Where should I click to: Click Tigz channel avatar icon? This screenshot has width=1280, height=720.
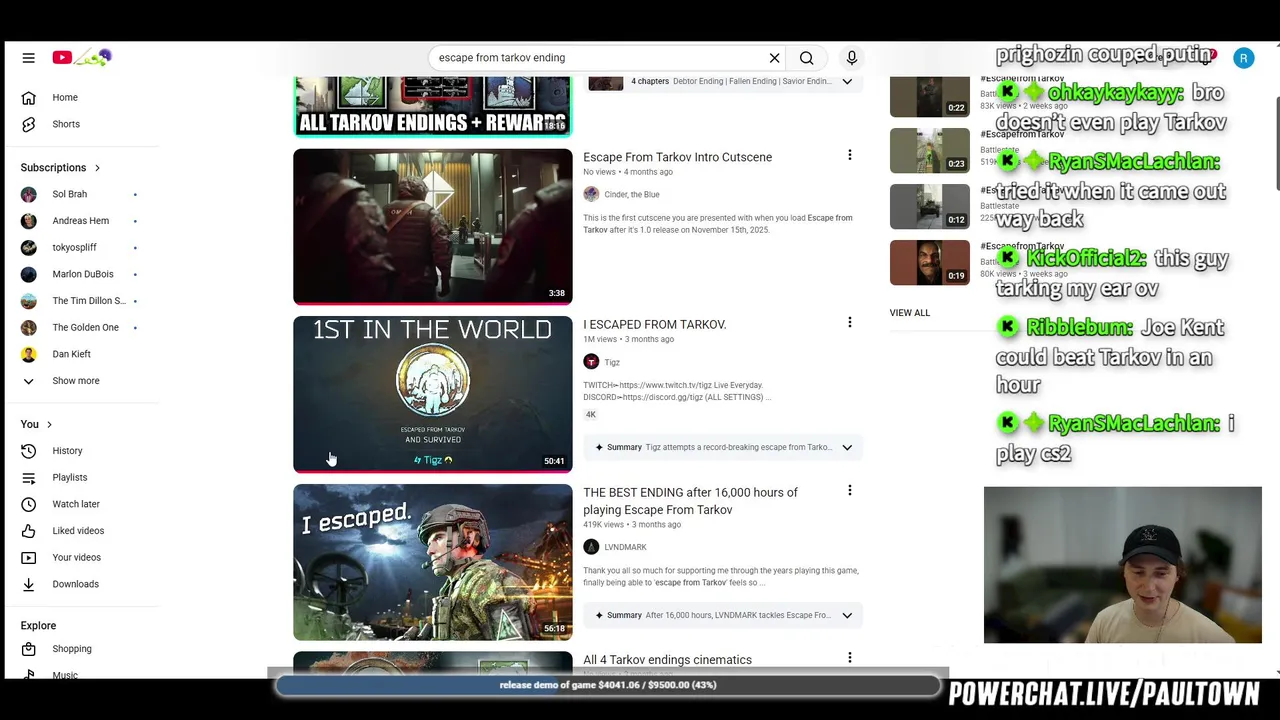[591, 362]
